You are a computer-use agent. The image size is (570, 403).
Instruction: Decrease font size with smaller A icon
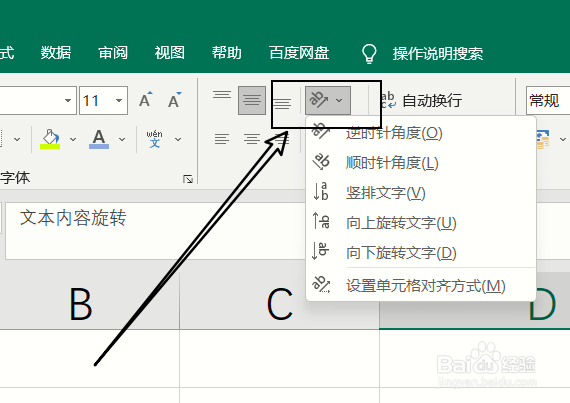tap(174, 100)
